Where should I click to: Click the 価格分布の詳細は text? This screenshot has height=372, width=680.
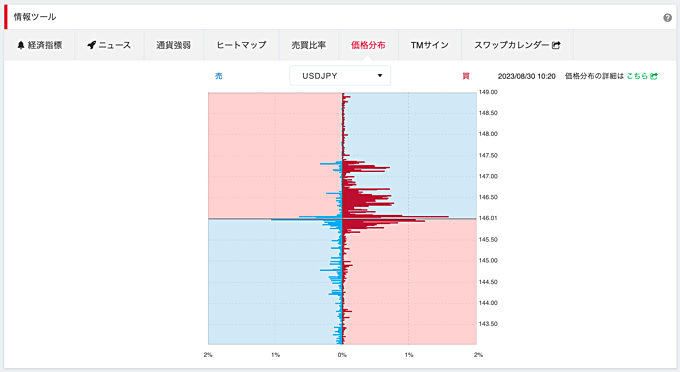tap(594, 76)
